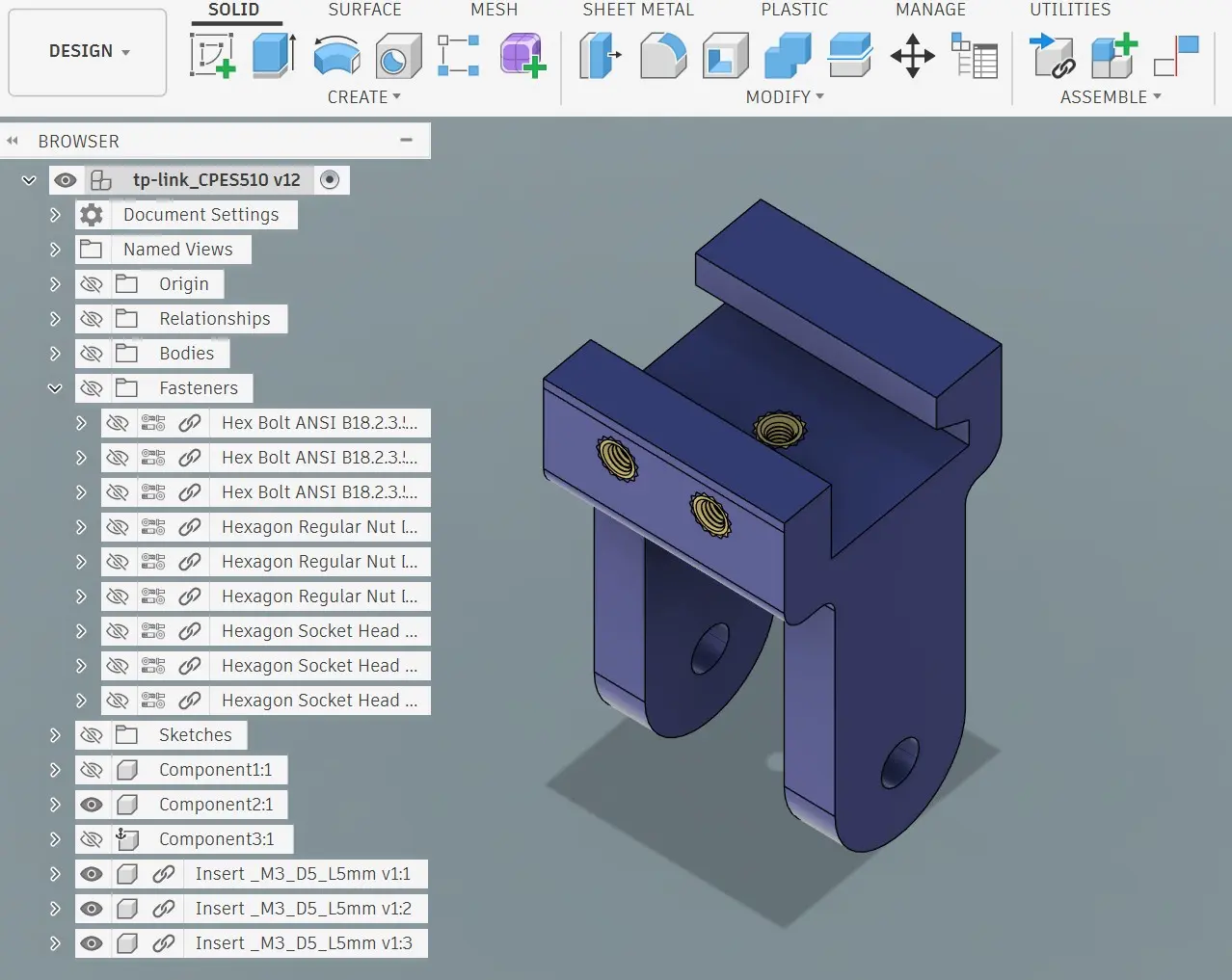Show Component1:1
Image resolution: width=1232 pixels, height=980 pixels.
point(92,770)
